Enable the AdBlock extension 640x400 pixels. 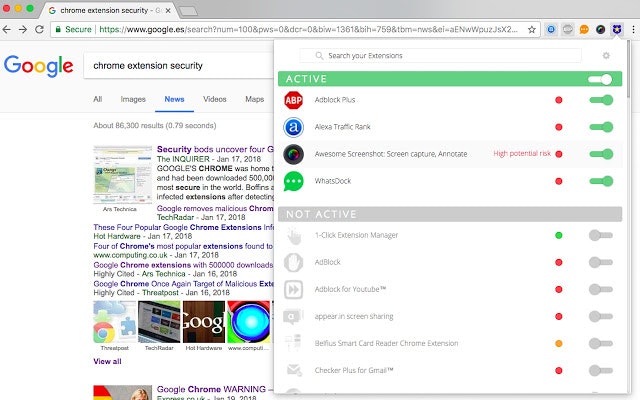pyautogui.click(x=601, y=262)
